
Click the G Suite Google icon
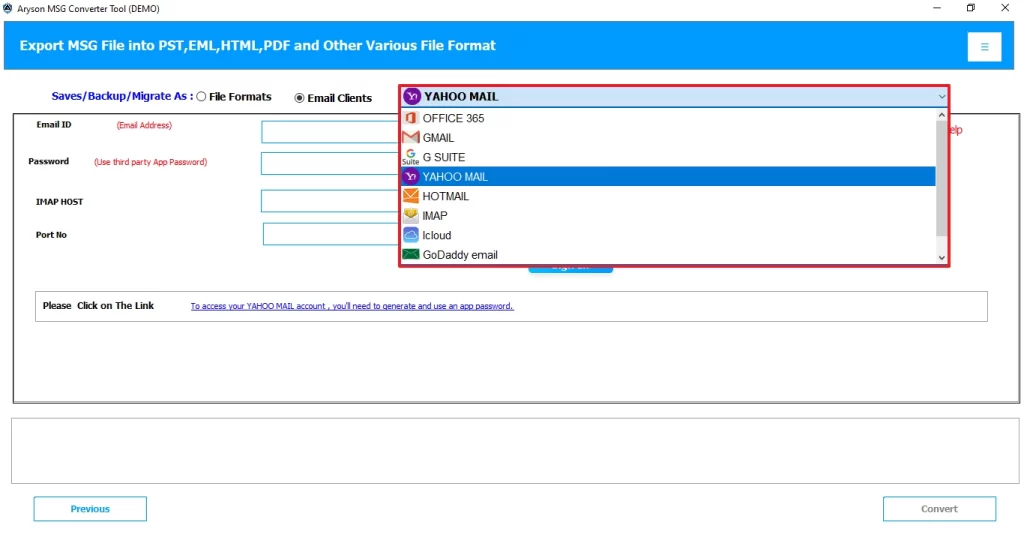click(410, 157)
